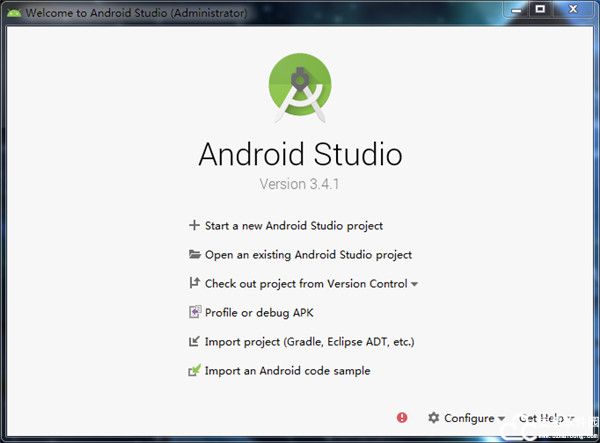Open the red error notification icon

coord(402,417)
